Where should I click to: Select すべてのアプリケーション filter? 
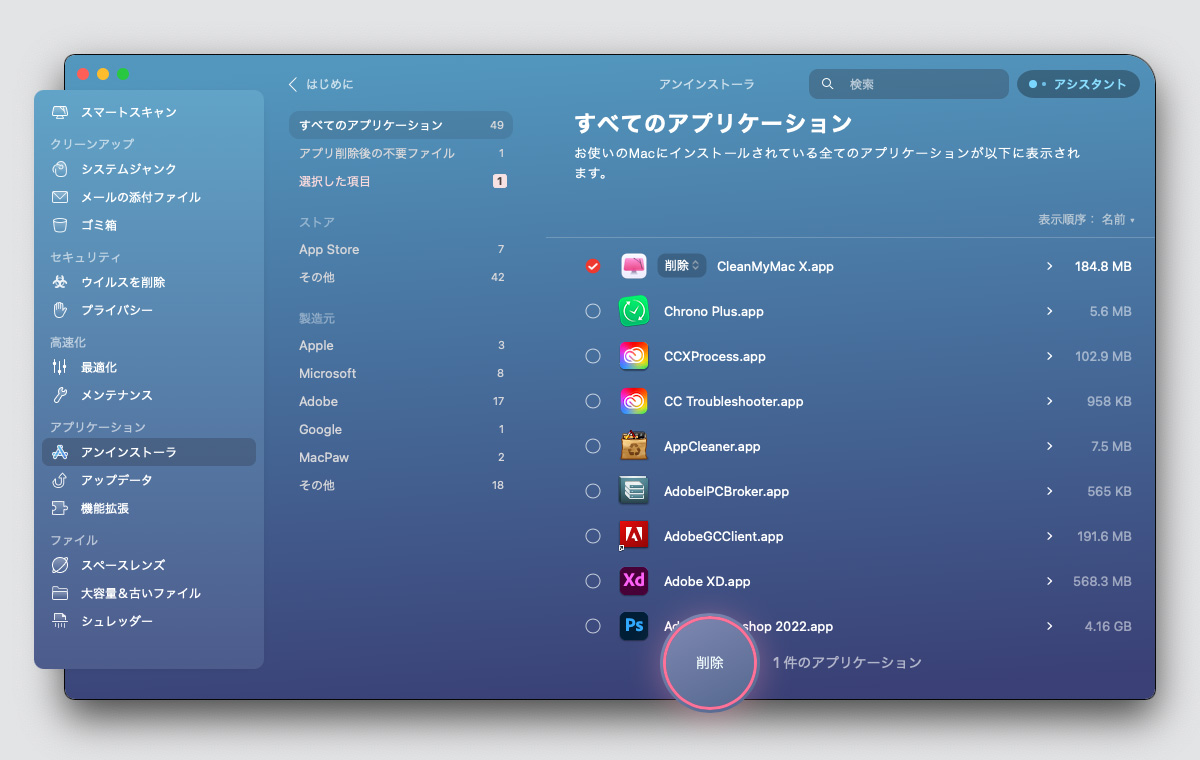[401, 125]
